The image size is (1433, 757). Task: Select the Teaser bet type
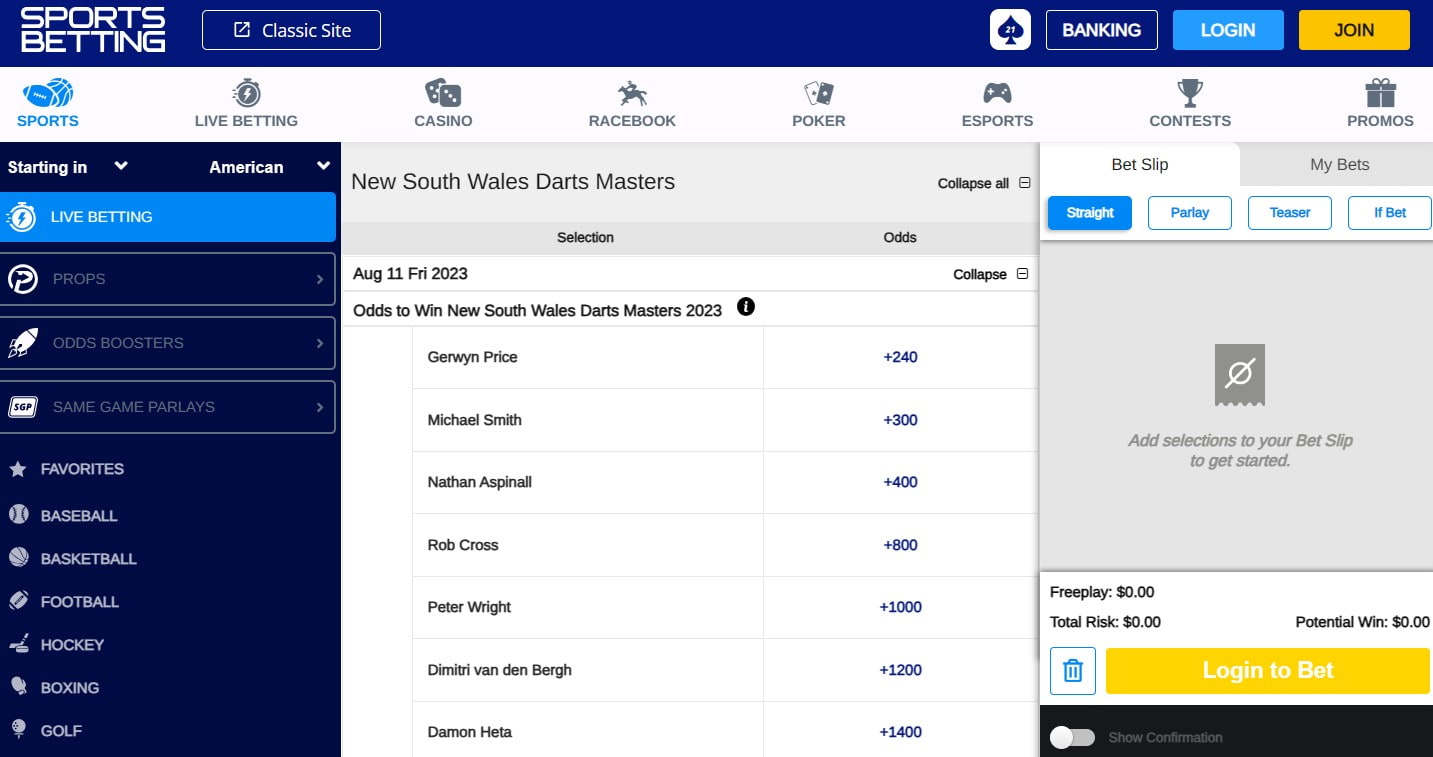click(x=1290, y=213)
